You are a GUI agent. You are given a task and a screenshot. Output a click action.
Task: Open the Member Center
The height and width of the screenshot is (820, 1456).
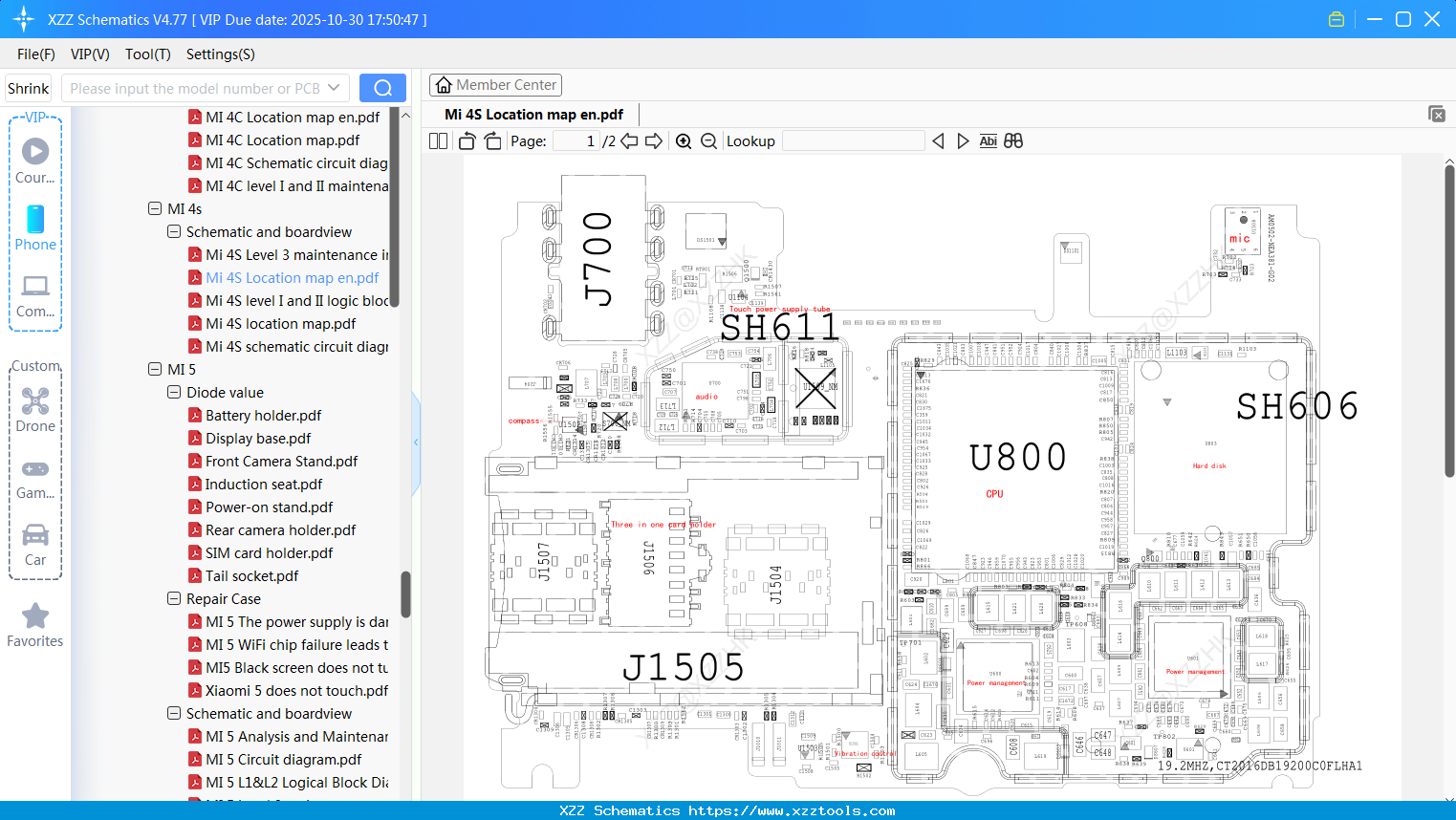(495, 84)
